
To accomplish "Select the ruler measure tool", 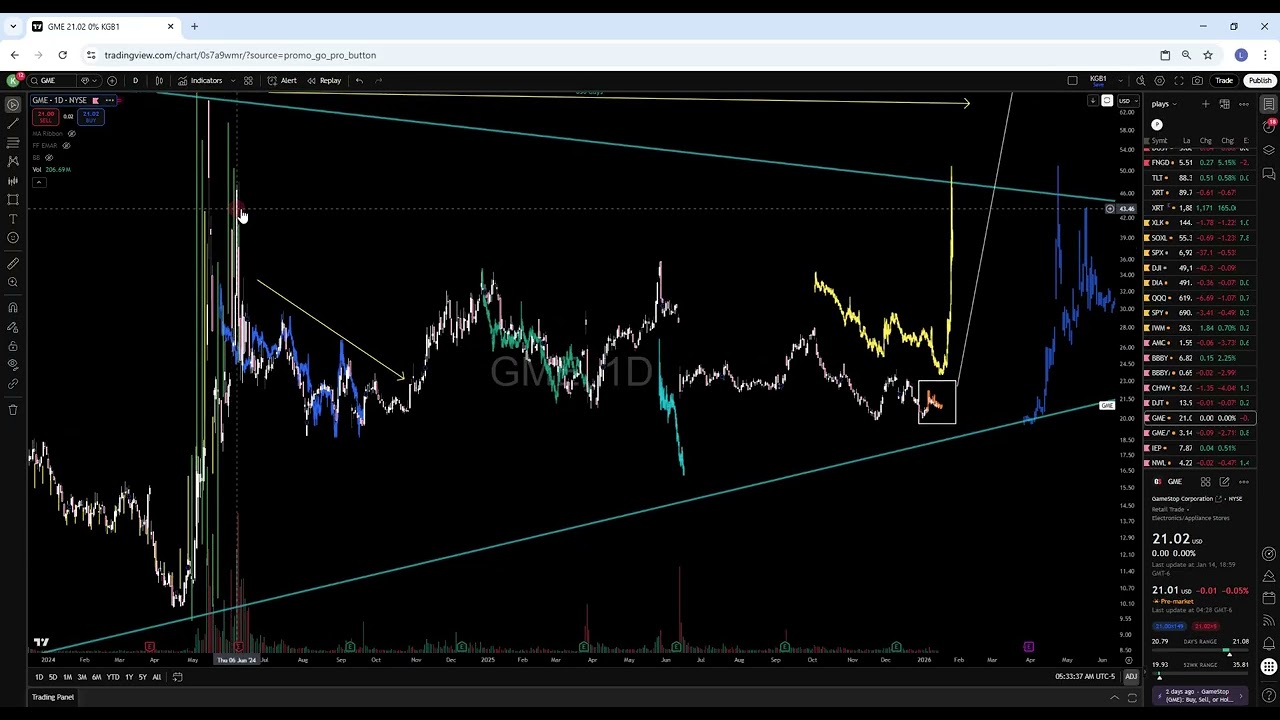I will click(13, 263).
